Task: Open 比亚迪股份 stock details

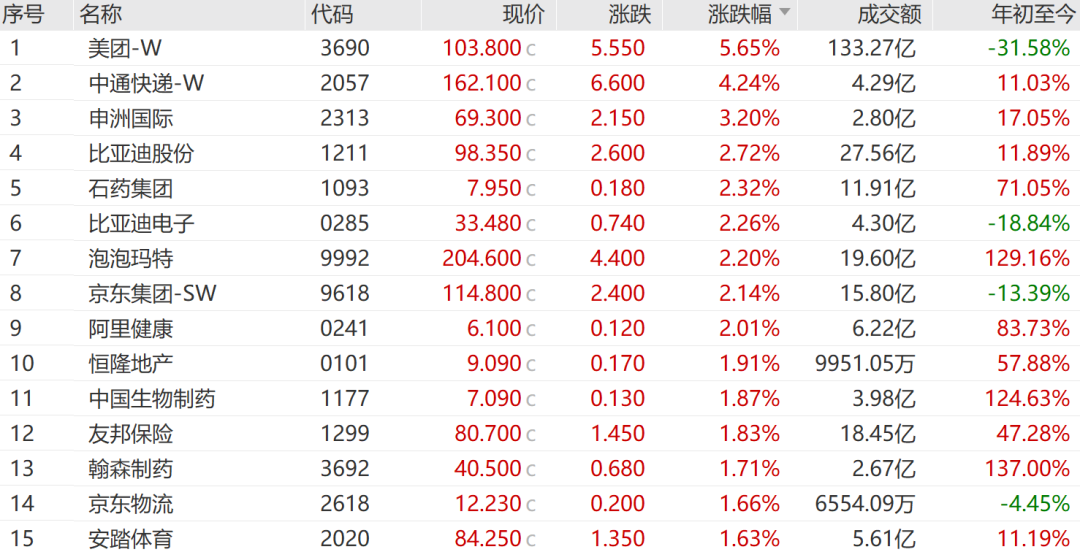Action: (x=141, y=153)
